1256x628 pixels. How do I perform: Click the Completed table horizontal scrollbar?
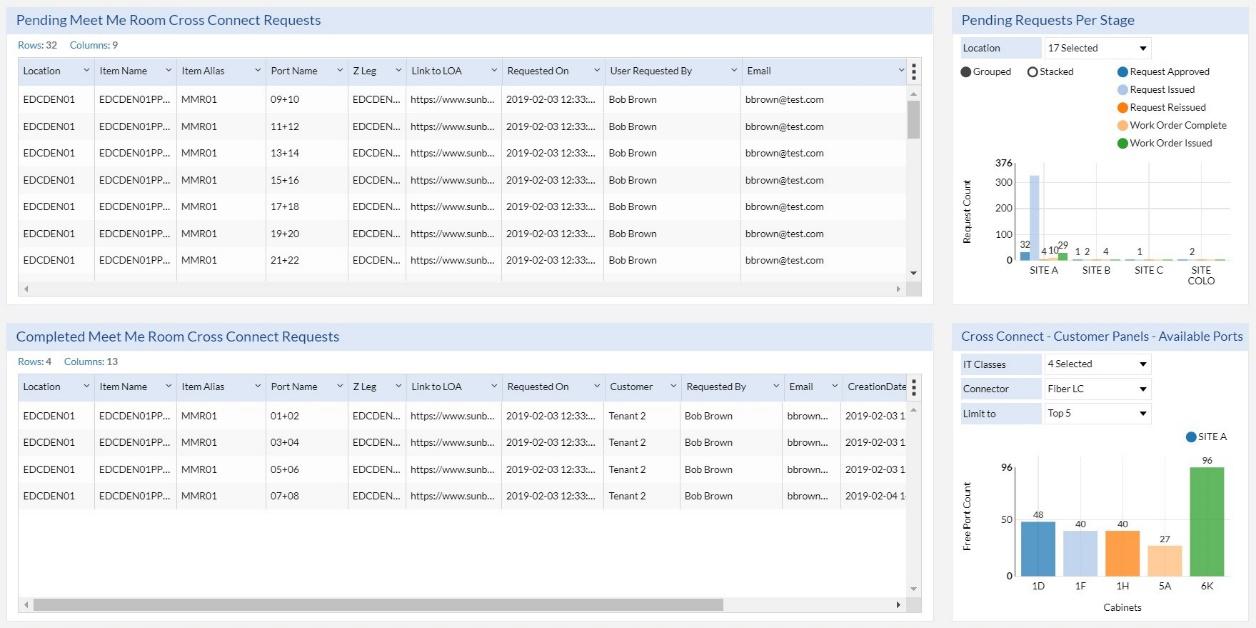pos(378,605)
